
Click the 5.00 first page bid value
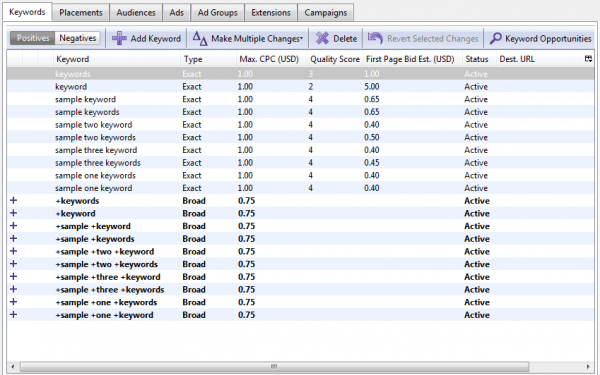(x=372, y=86)
